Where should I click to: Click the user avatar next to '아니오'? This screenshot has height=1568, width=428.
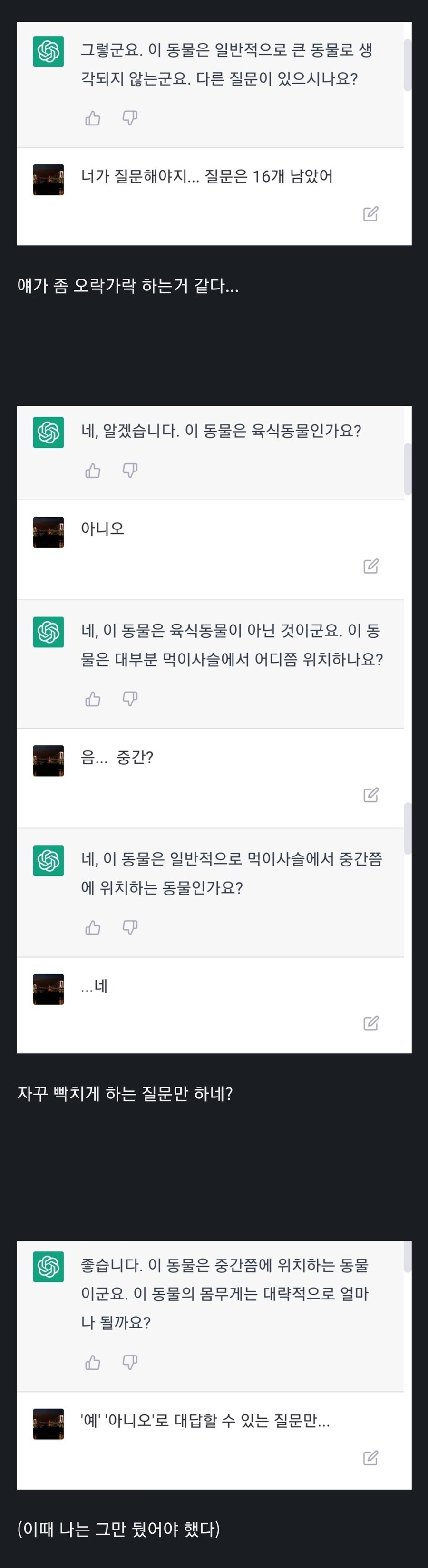[48, 533]
